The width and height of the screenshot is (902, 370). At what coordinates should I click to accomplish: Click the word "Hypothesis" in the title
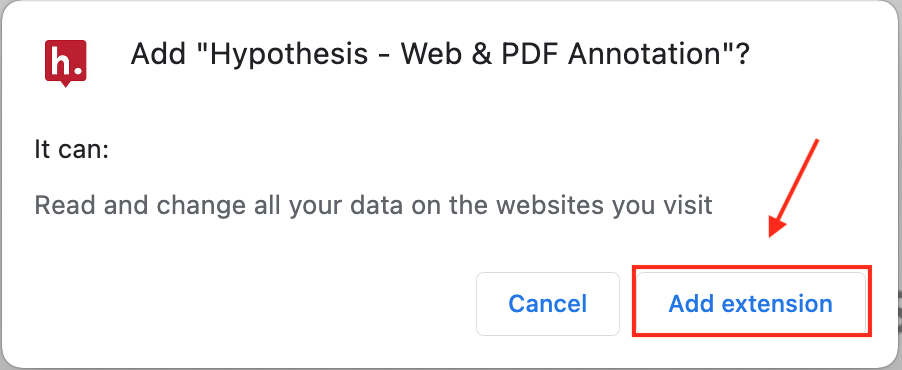pyautogui.click(x=290, y=55)
